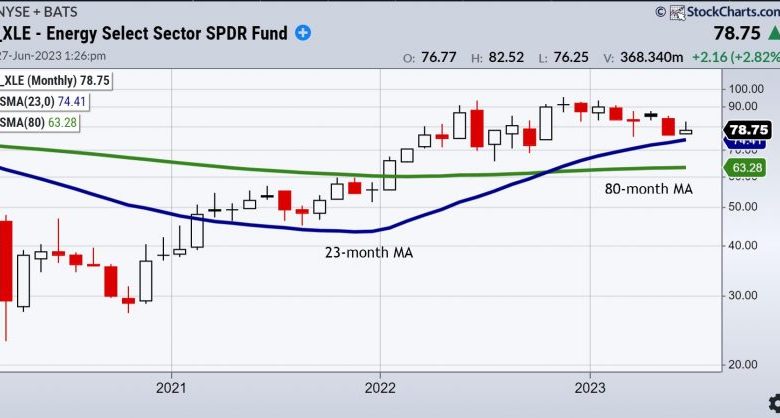Open the settings gear icon
The width and height of the screenshot is (780, 418).
tap(775, 403)
